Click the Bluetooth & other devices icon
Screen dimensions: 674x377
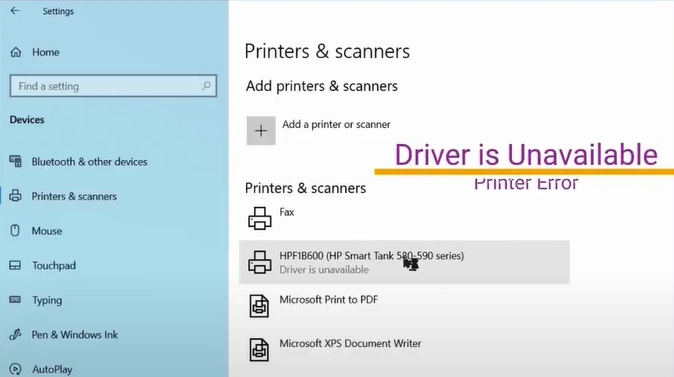pos(15,162)
